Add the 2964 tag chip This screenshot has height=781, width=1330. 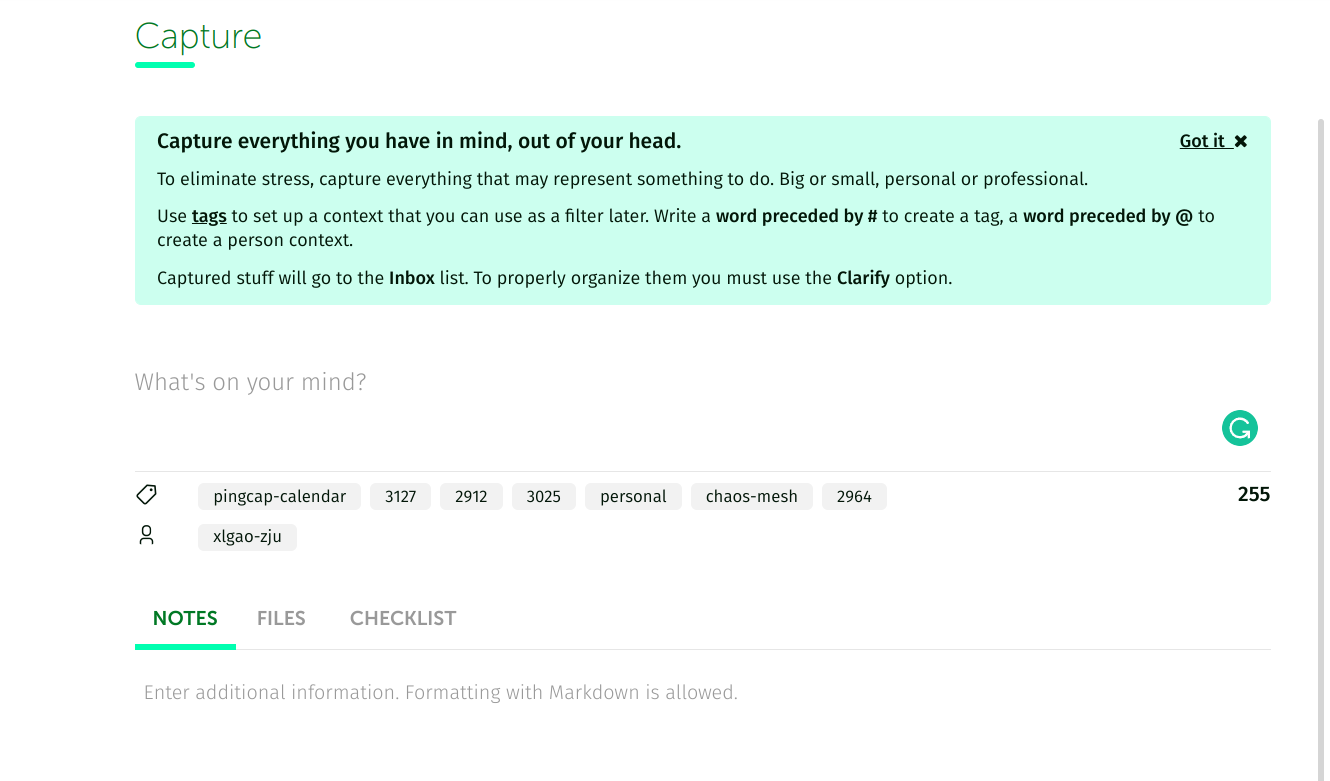[x=854, y=496]
